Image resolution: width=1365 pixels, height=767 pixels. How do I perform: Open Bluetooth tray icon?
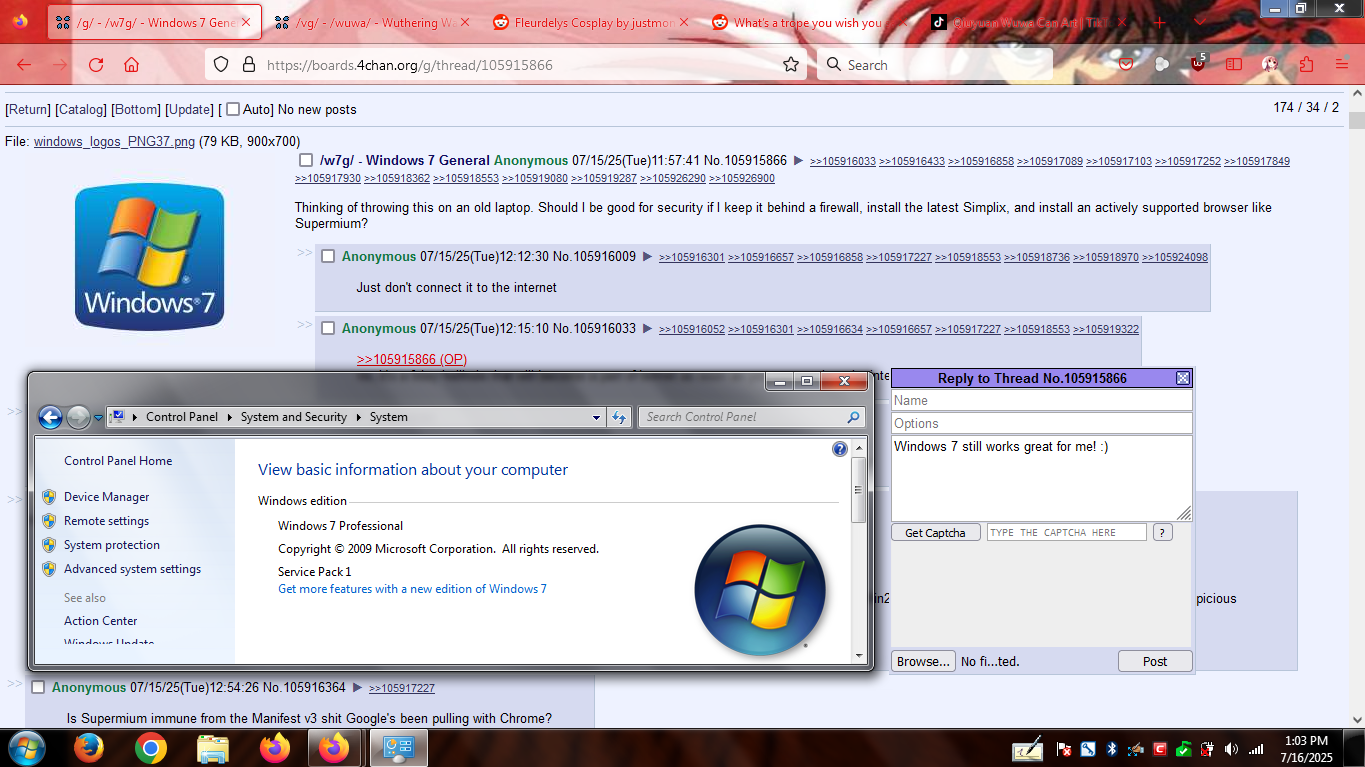pos(1111,749)
